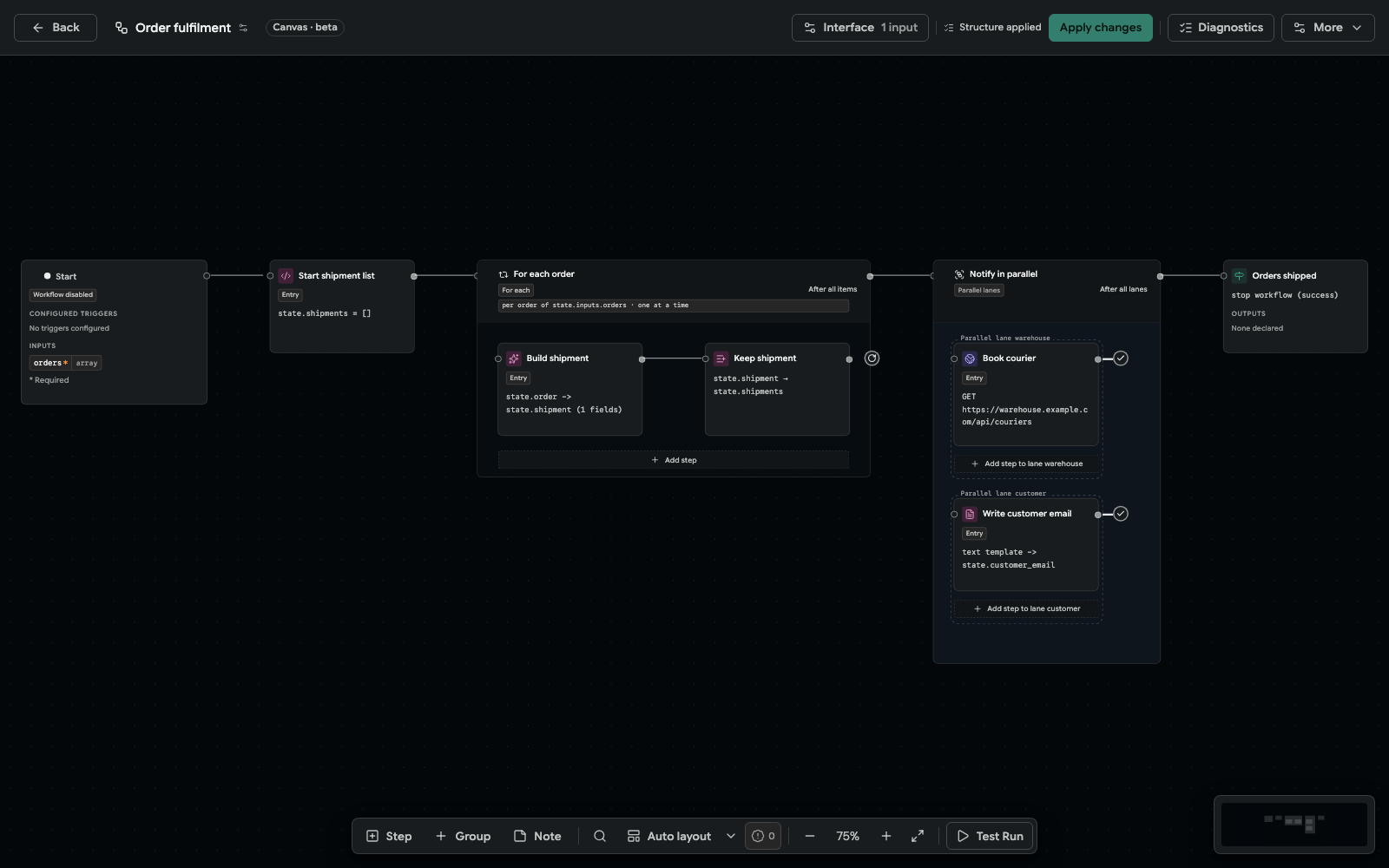Viewport: 1389px width, 868px height.
Task: Select the Orders shipped stop icon
Action: [x=1239, y=276]
